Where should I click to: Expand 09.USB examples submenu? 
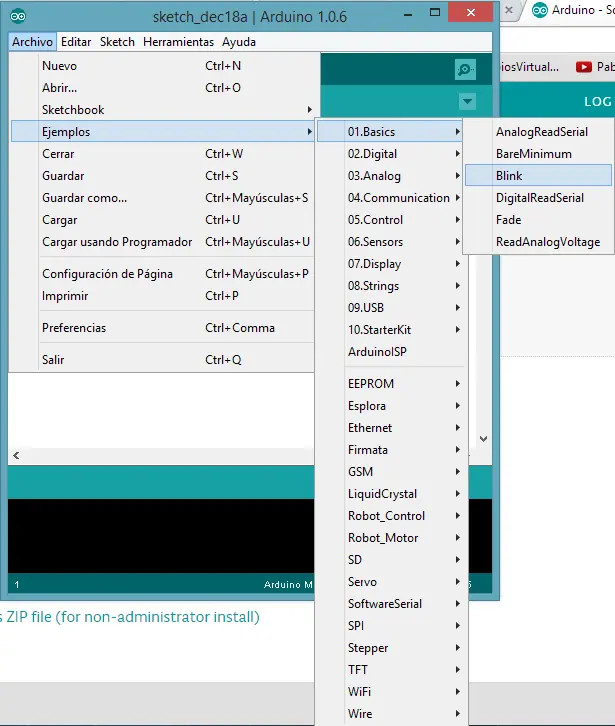[x=390, y=308]
